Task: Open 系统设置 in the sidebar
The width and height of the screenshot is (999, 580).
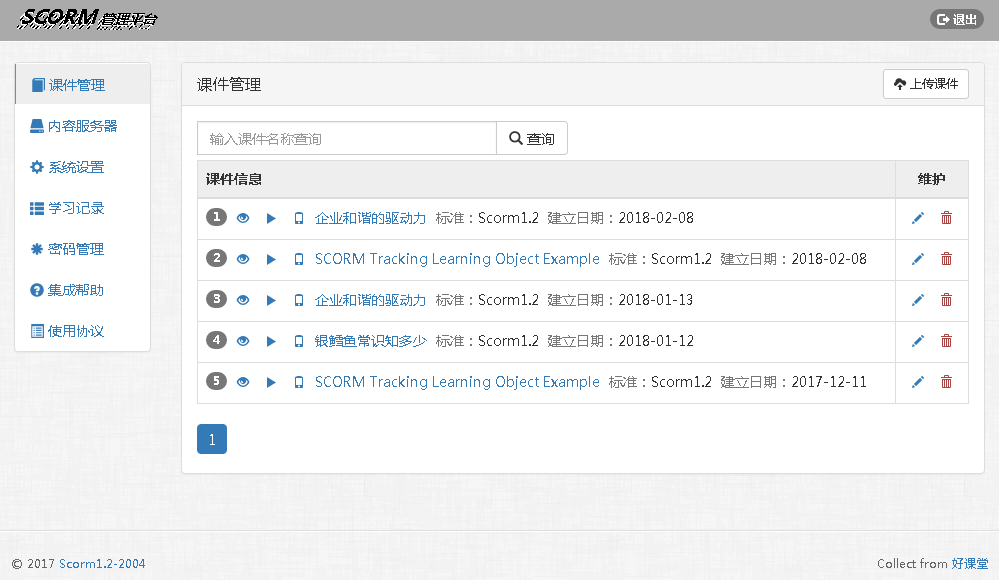Action: tap(76, 167)
